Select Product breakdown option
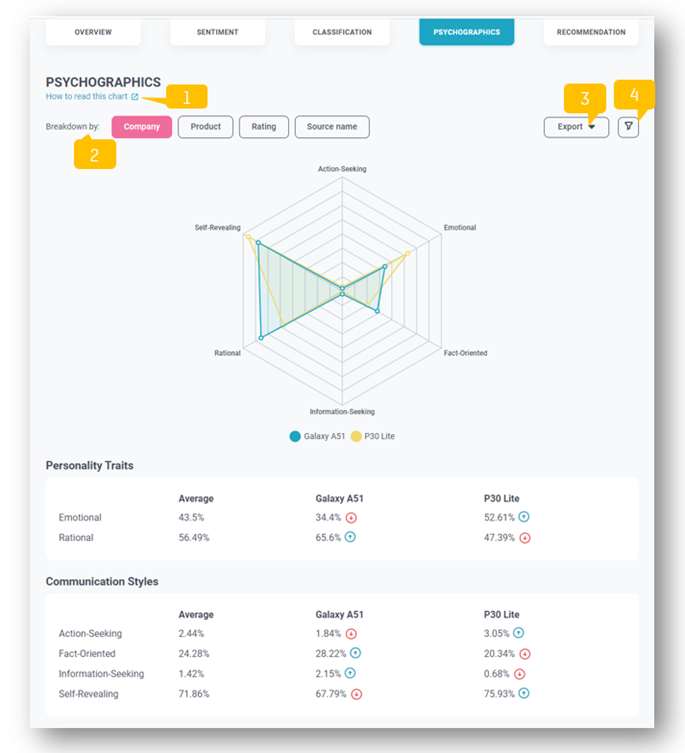 [206, 127]
